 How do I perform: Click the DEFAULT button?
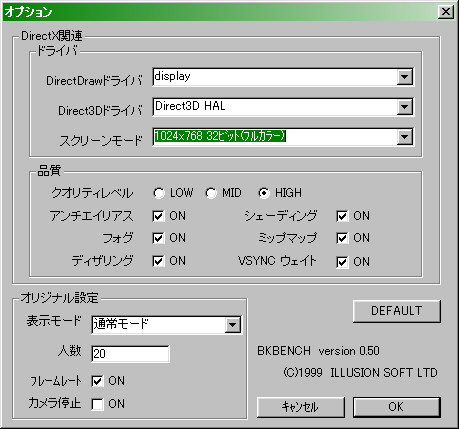click(x=397, y=311)
